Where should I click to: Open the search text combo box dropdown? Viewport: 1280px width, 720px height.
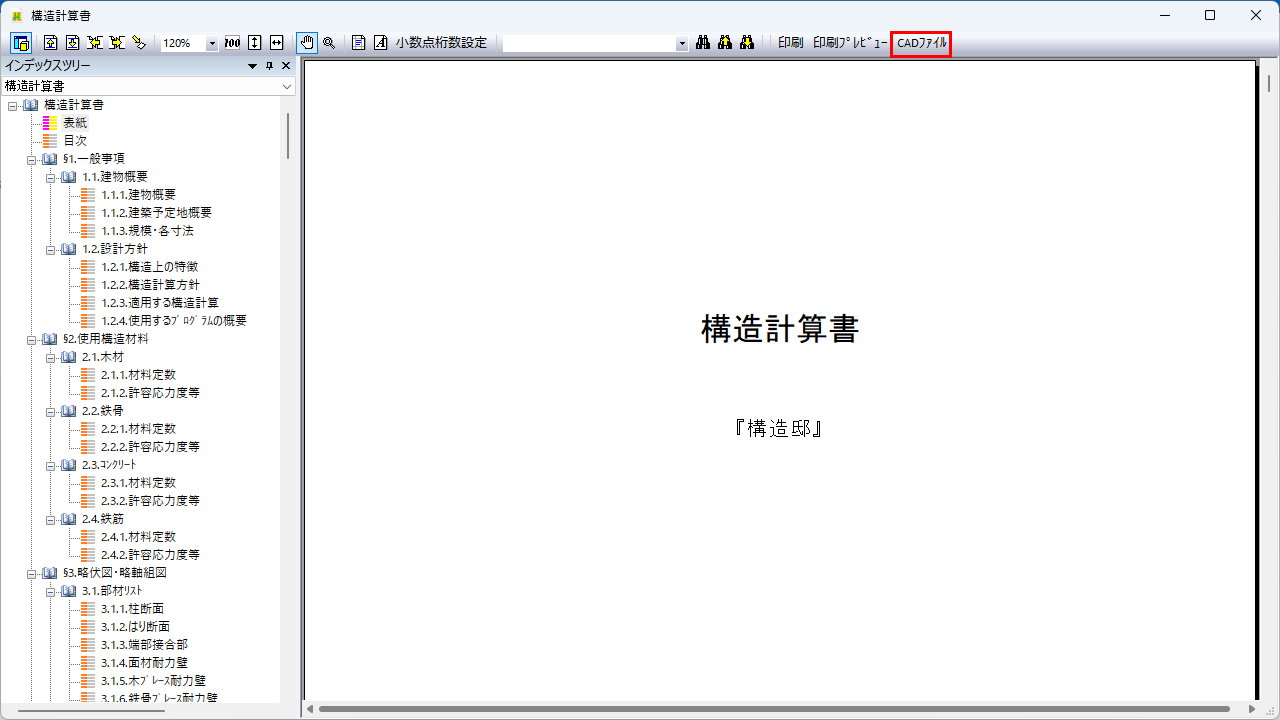pyautogui.click(x=682, y=44)
